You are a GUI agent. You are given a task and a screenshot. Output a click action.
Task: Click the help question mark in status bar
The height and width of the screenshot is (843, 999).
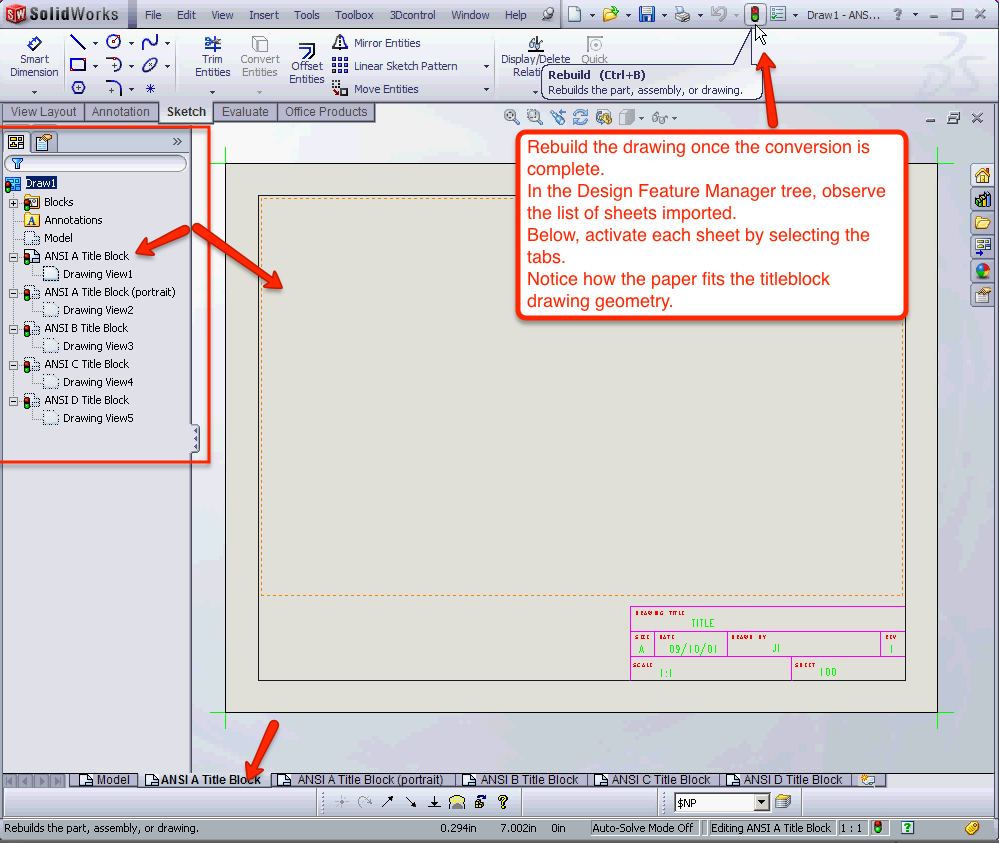click(907, 828)
